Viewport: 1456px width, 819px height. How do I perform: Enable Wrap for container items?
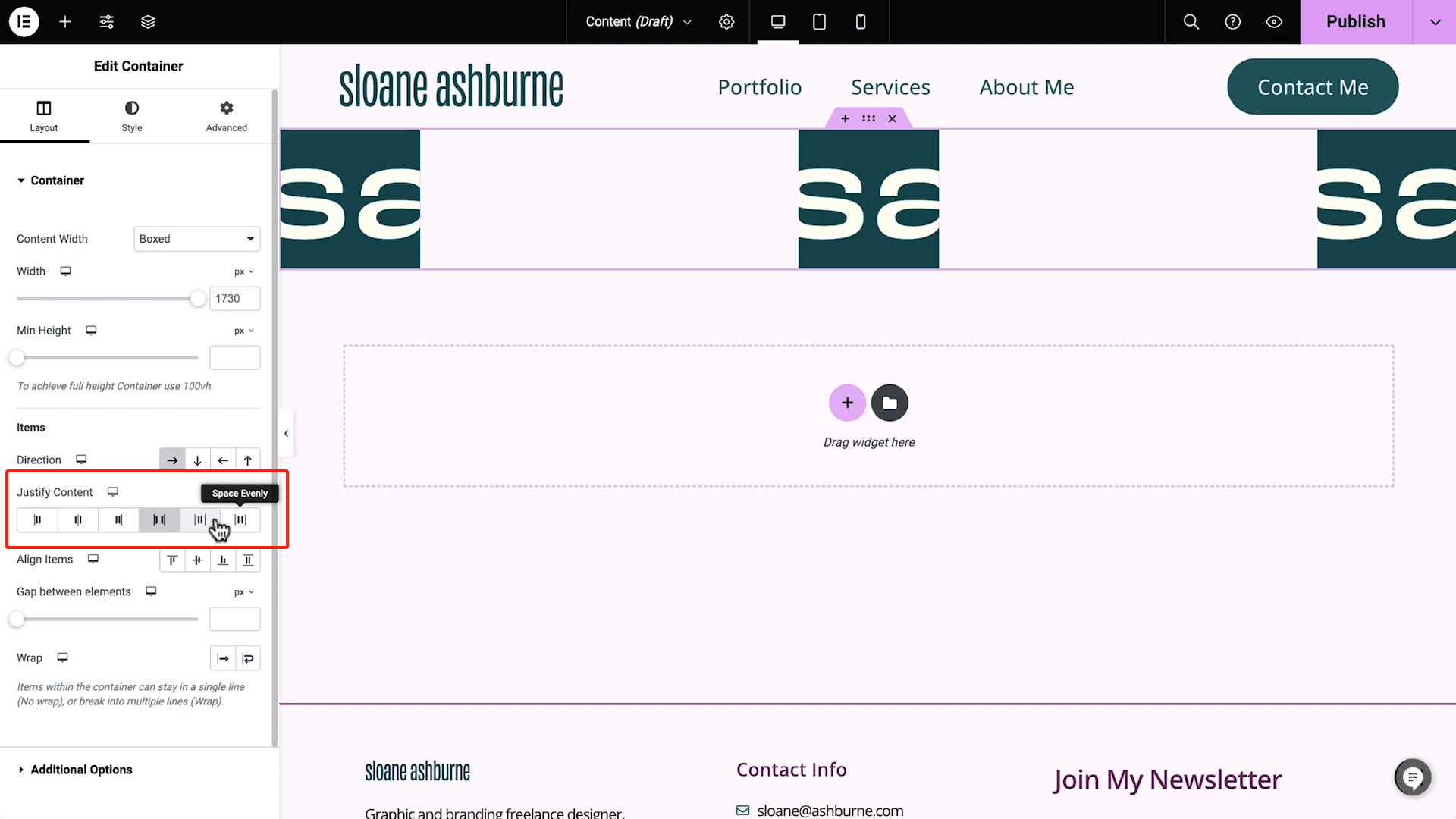point(248,658)
